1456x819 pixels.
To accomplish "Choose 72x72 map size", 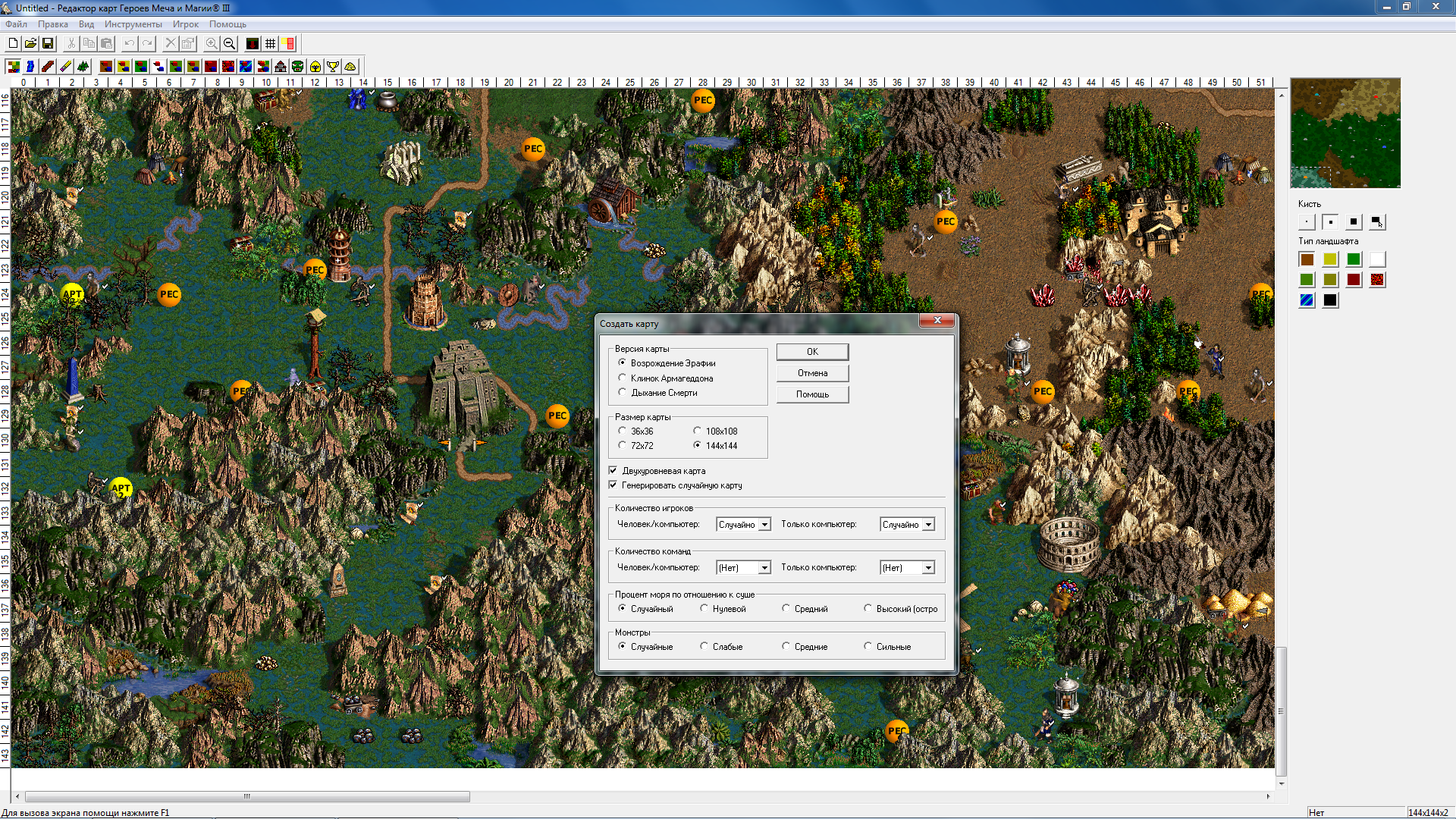I will point(635,445).
